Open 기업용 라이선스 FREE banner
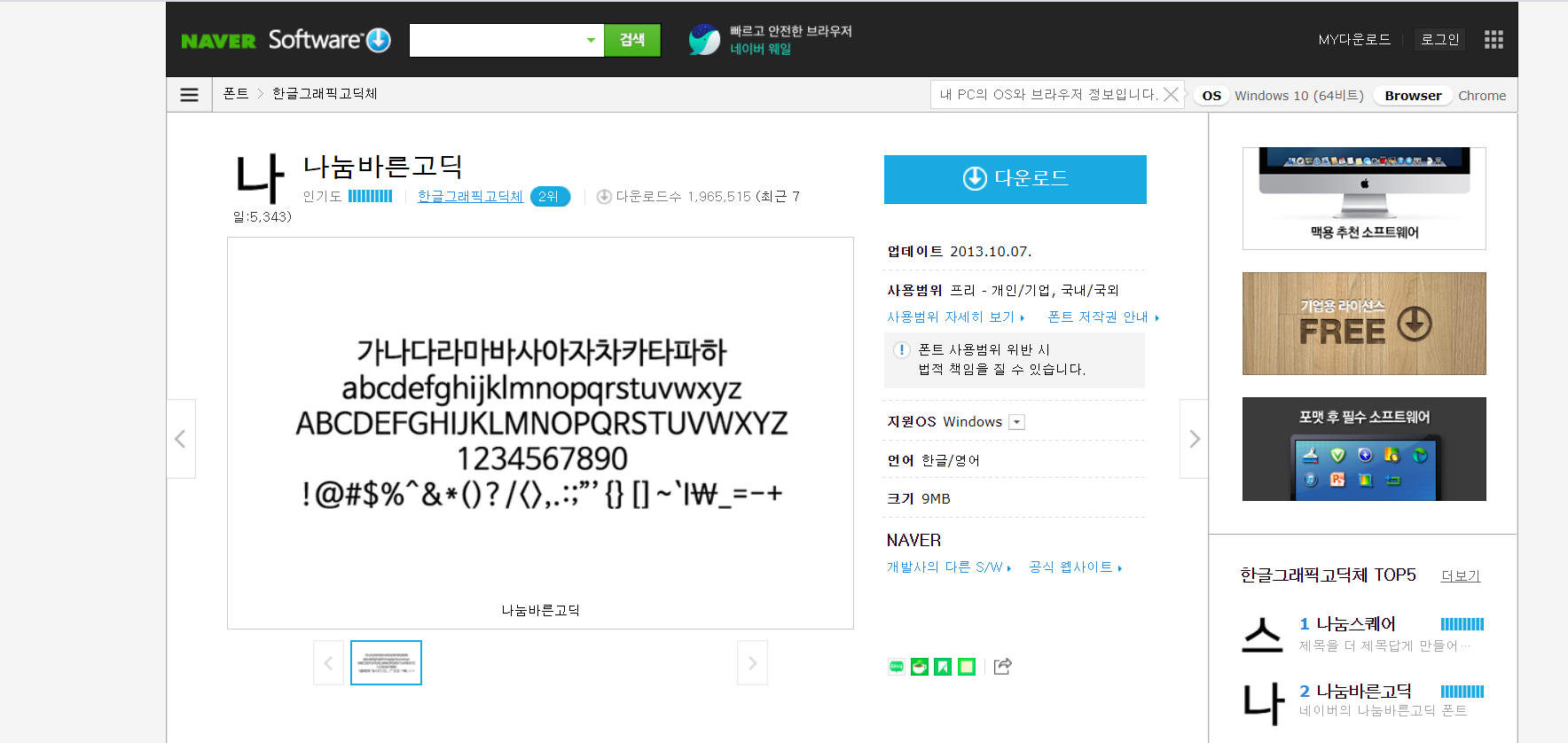Screen dimensions: 1568x743 (1364, 324)
